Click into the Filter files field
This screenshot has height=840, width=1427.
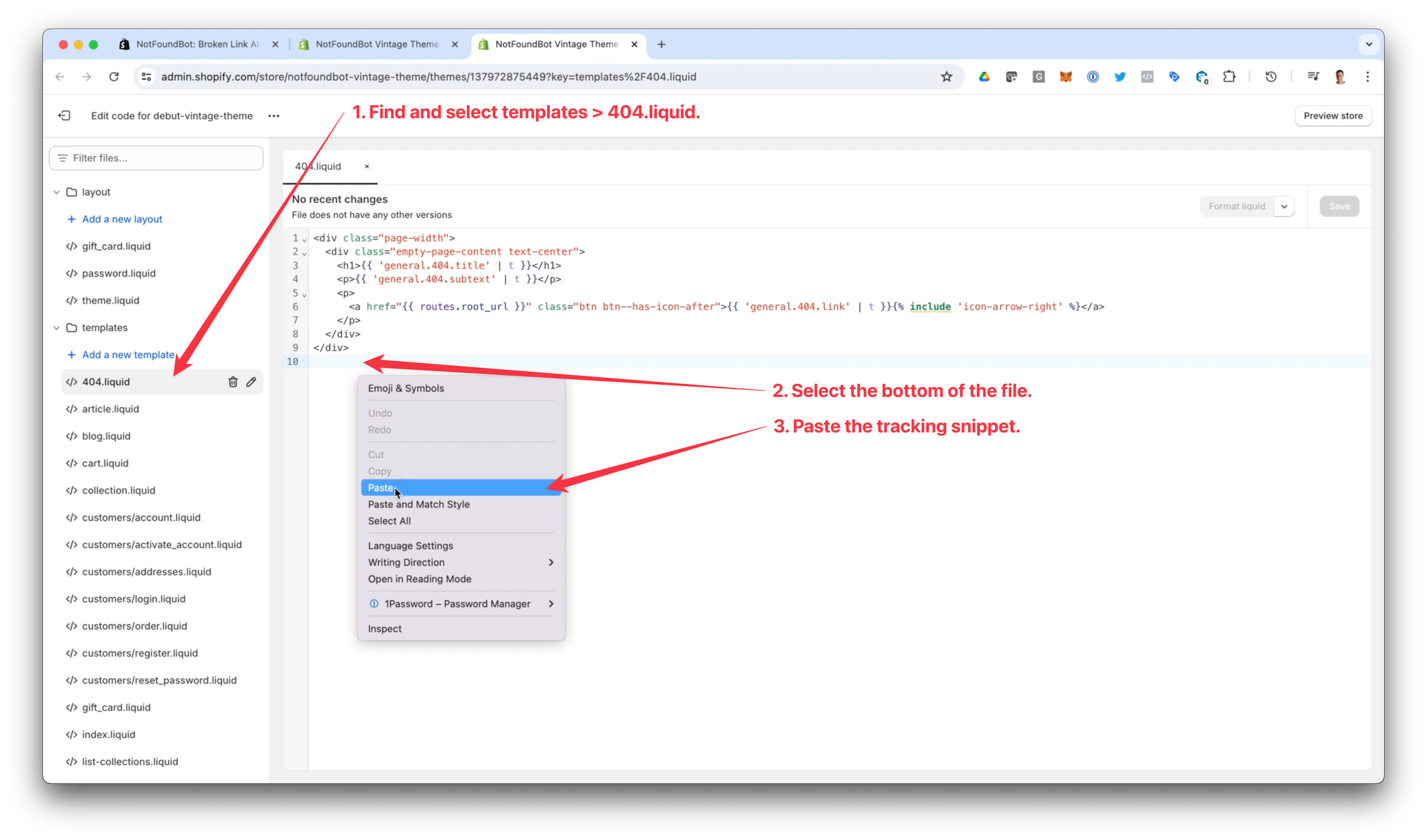156,158
